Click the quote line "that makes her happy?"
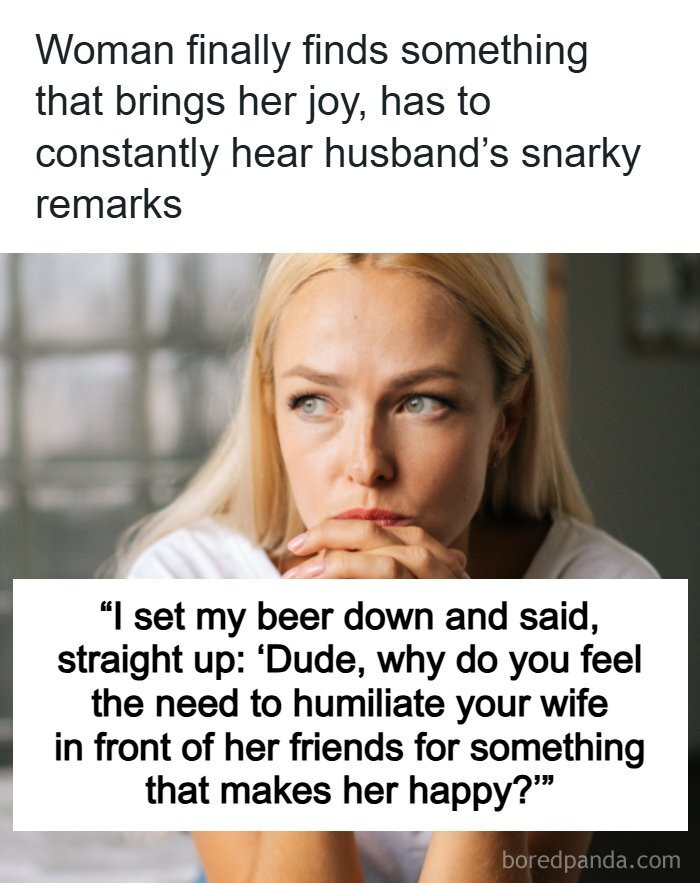 click(350, 791)
